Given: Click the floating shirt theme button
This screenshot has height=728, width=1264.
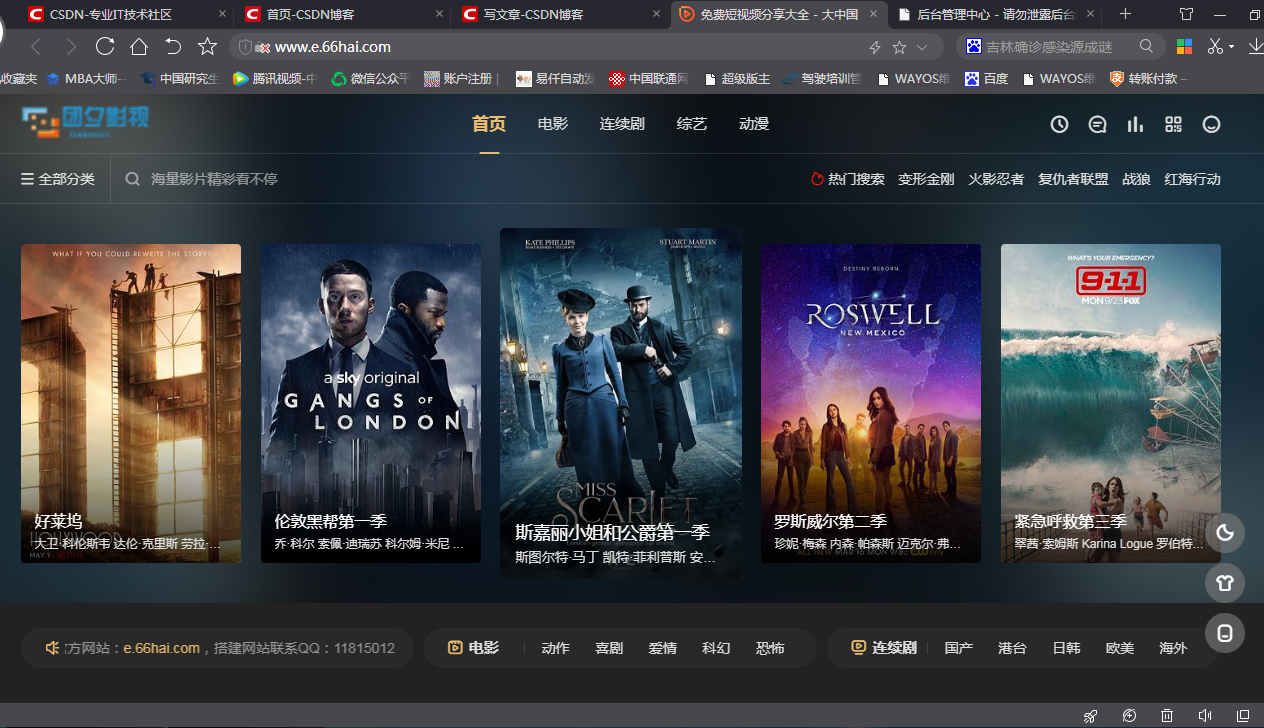Looking at the screenshot, I should click(x=1225, y=582).
